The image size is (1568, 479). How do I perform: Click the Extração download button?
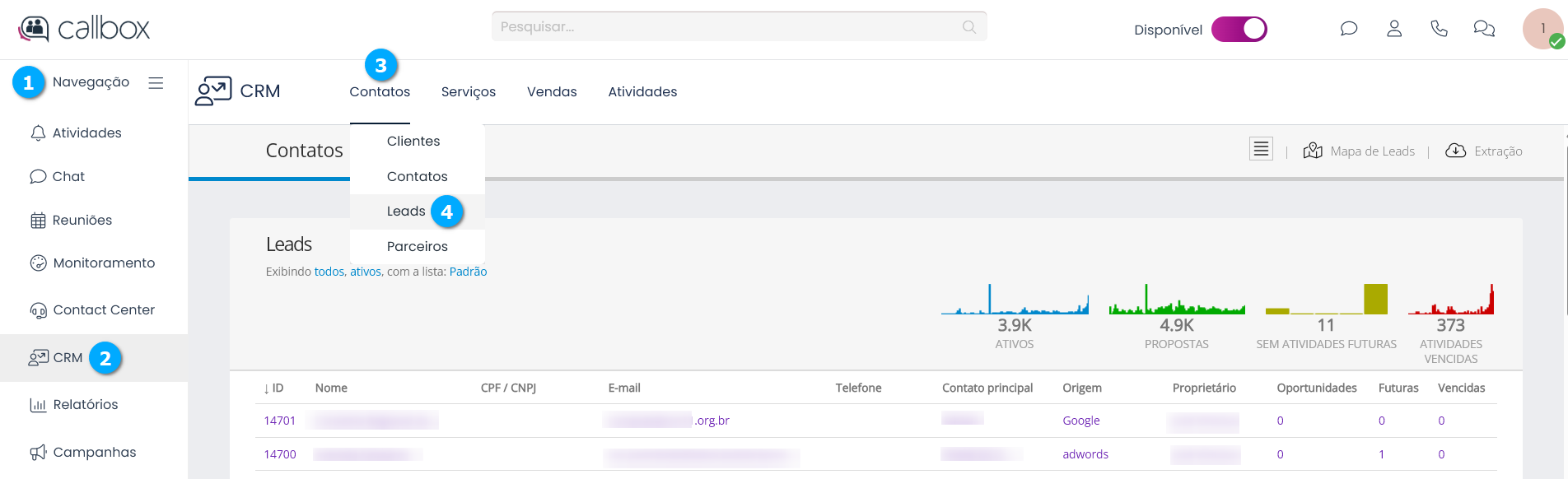tap(1484, 151)
